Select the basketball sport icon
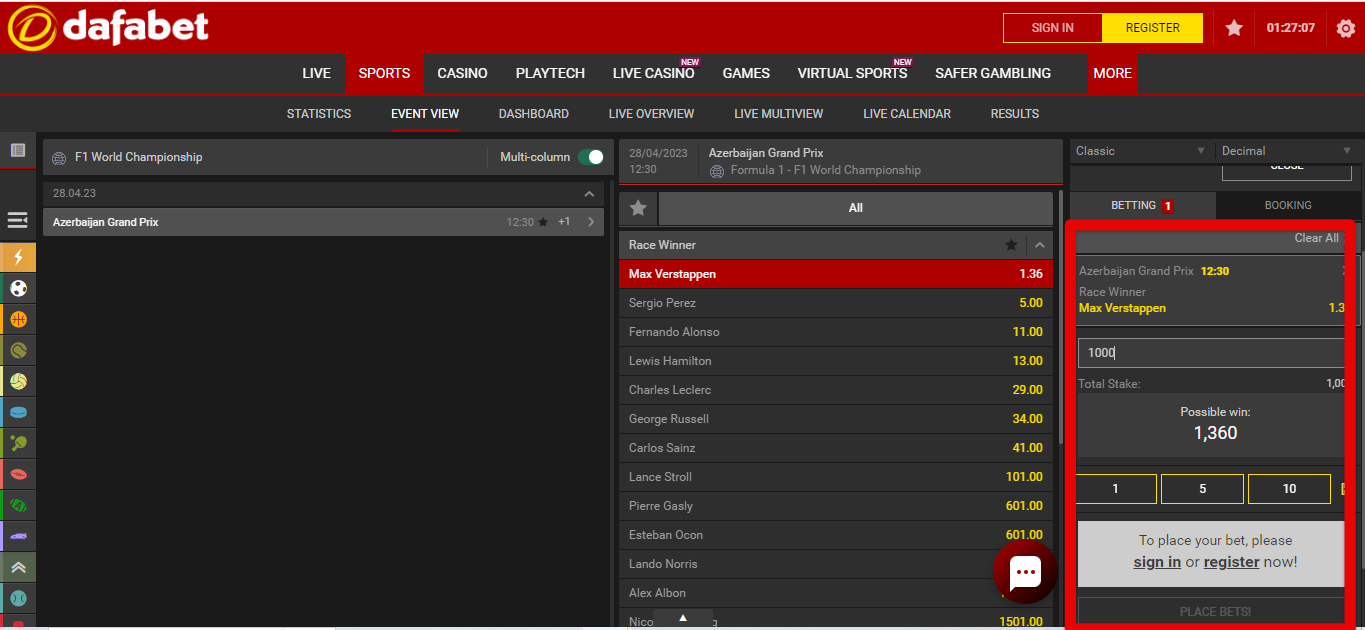The image size is (1365, 630). 18,319
